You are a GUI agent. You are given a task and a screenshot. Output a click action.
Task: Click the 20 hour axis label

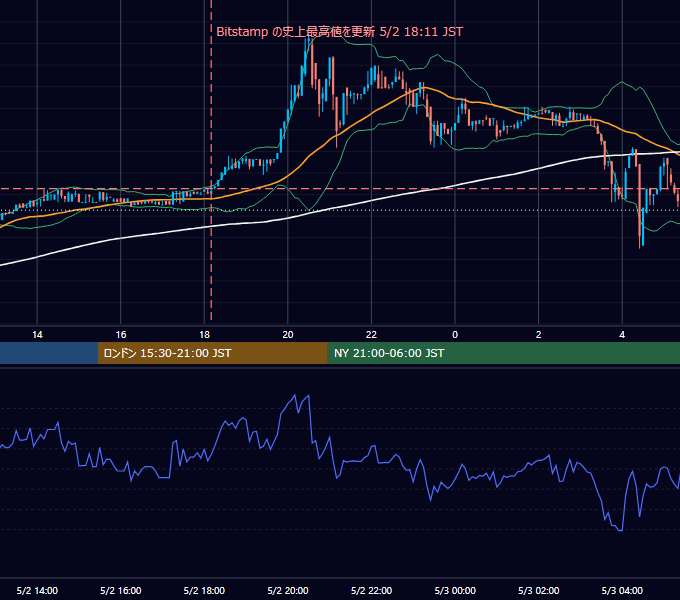click(288, 335)
